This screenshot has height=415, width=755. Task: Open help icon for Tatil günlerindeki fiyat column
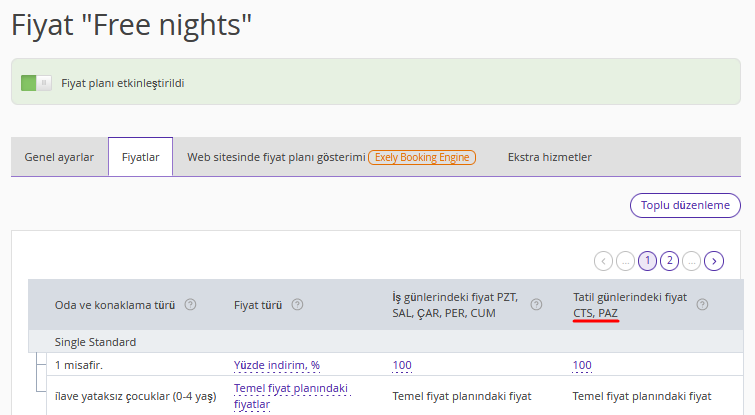[x=703, y=305]
